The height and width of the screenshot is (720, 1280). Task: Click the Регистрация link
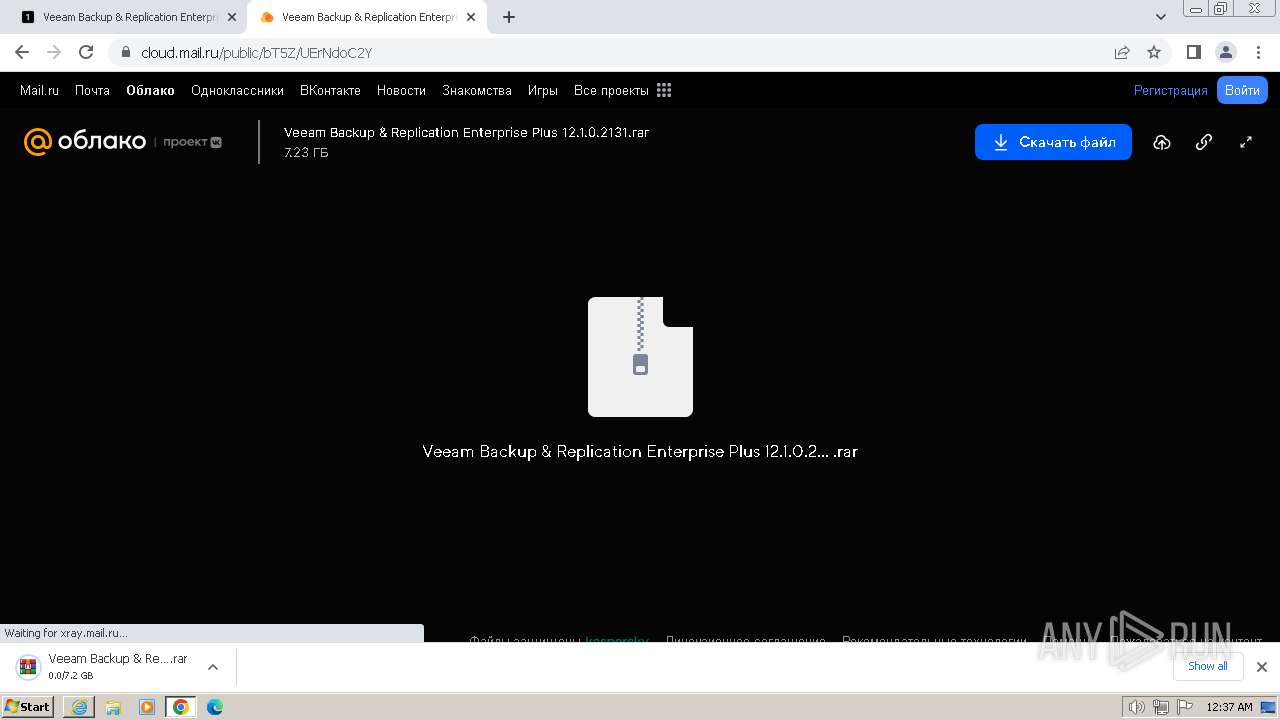[1170, 90]
